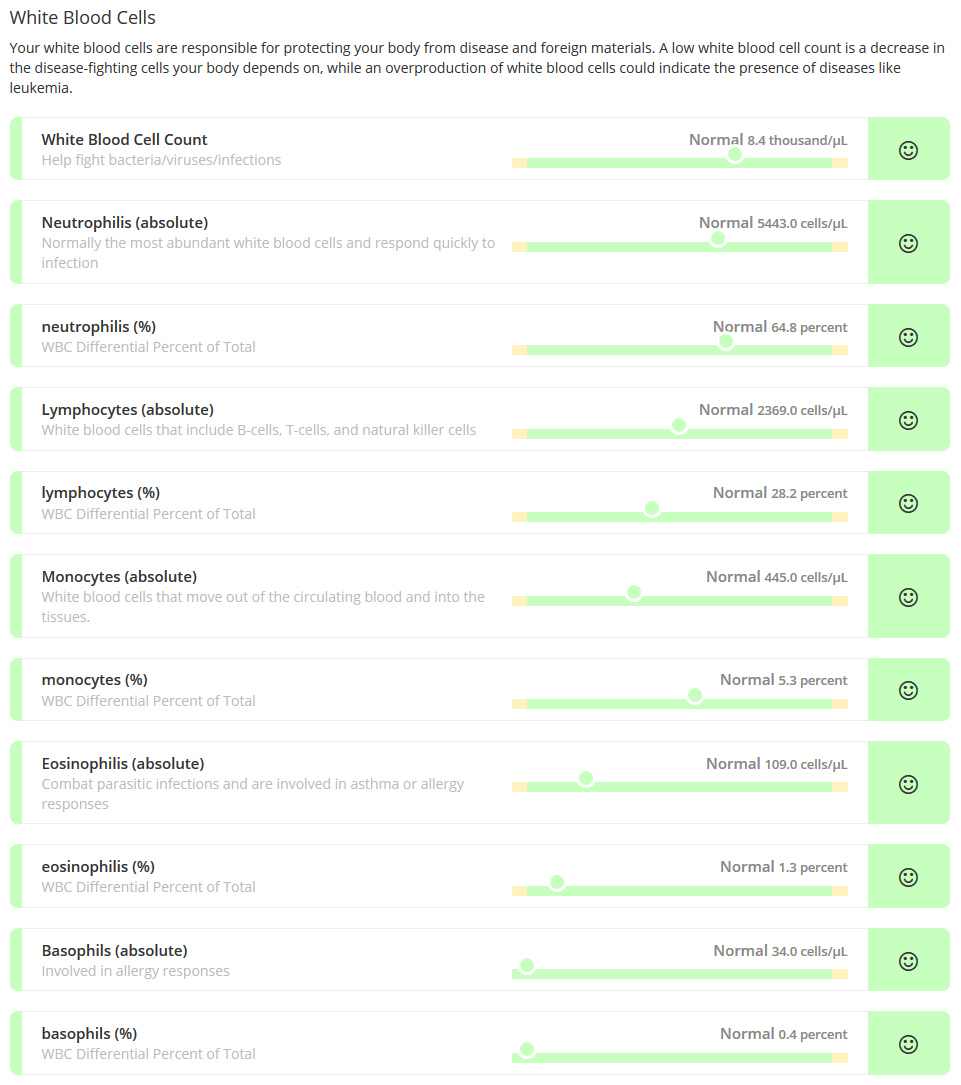
Task: Click the Lymphocytes (absolute) heading
Action: point(128,410)
